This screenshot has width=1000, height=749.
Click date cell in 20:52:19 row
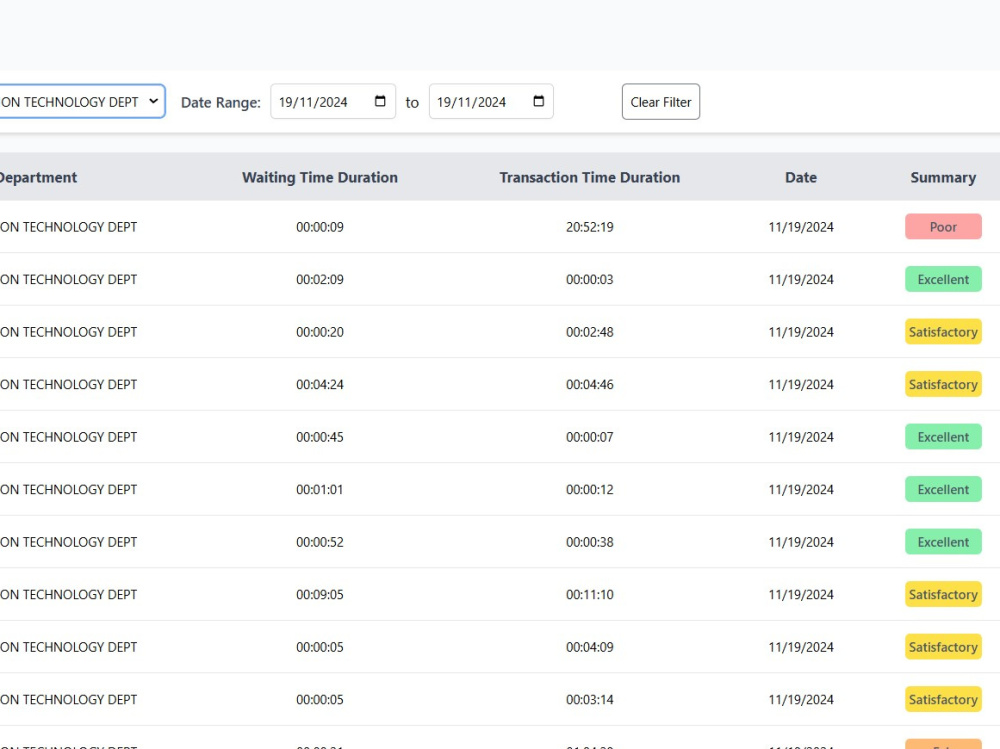click(800, 227)
